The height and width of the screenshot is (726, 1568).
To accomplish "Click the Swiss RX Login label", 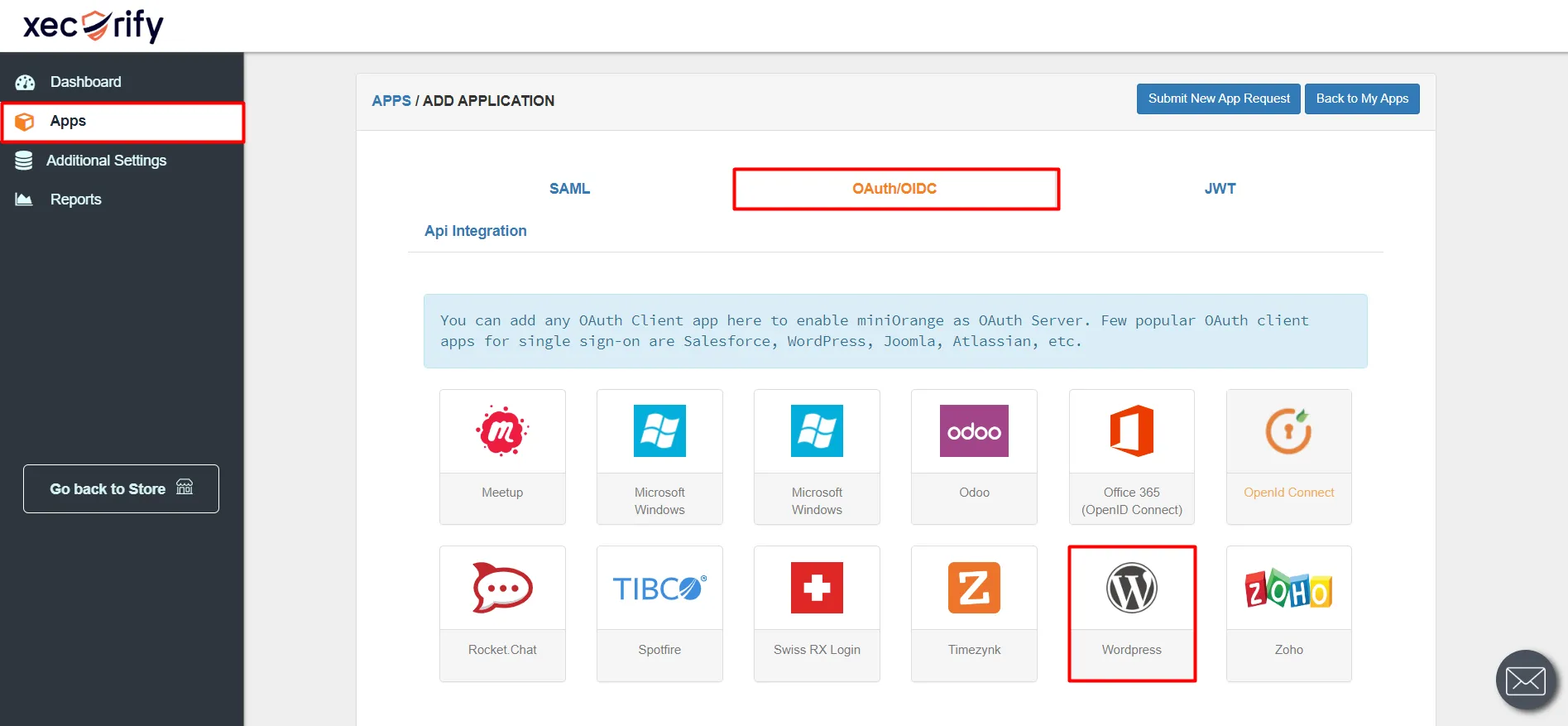I will (817, 650).
